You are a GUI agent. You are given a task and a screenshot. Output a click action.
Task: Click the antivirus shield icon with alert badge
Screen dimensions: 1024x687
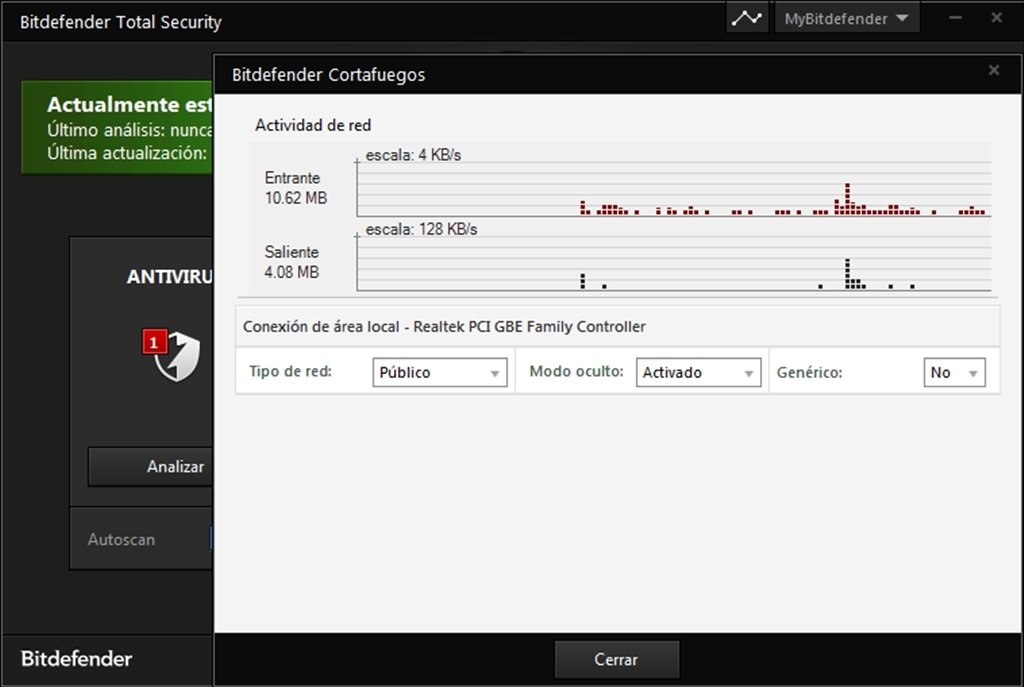(x=172, y=355)
